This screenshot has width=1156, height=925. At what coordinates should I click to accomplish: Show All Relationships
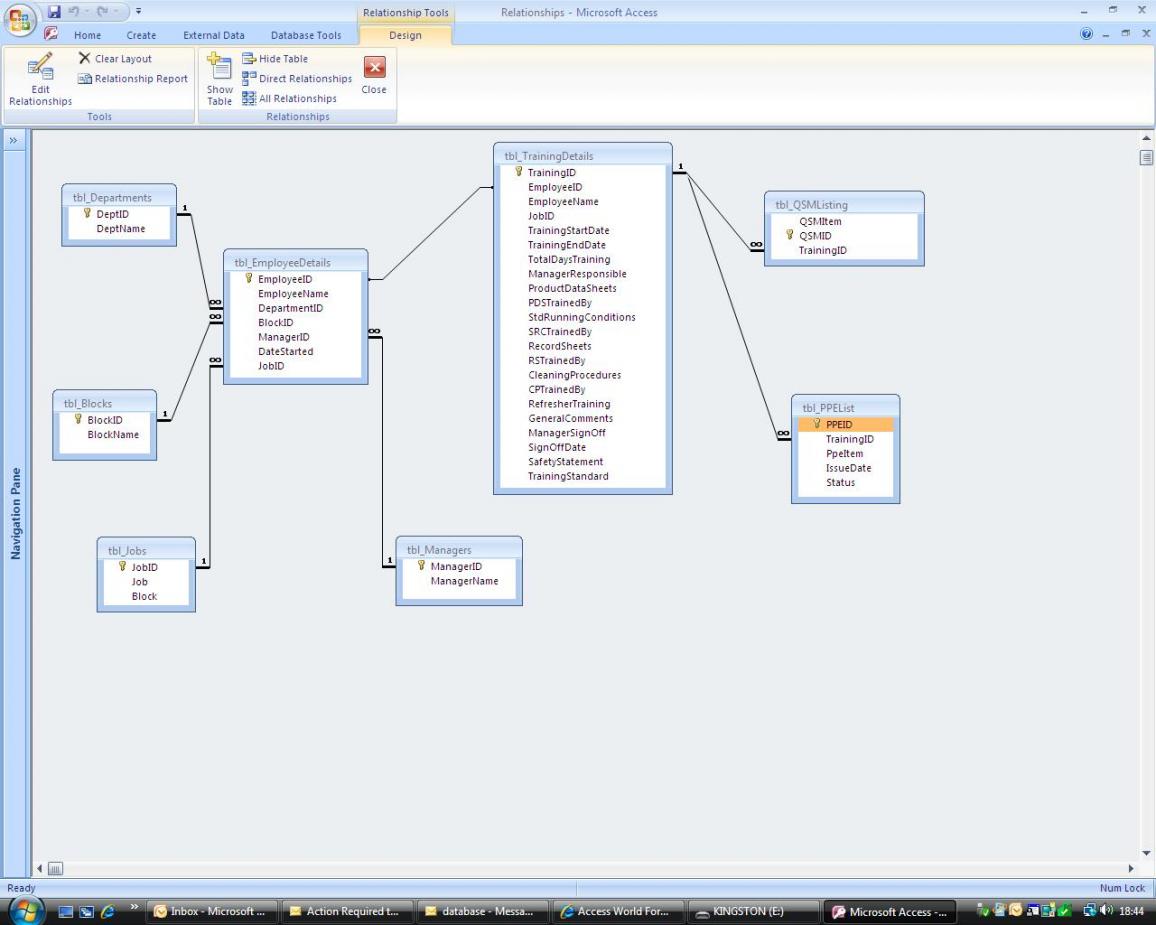289,98
